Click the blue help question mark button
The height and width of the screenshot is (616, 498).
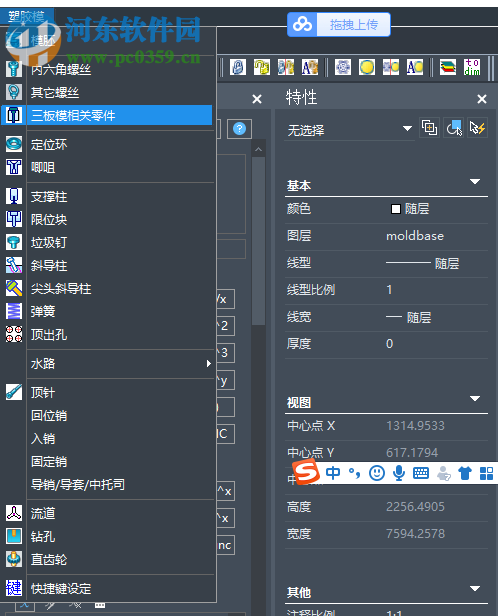coord(239,128)
